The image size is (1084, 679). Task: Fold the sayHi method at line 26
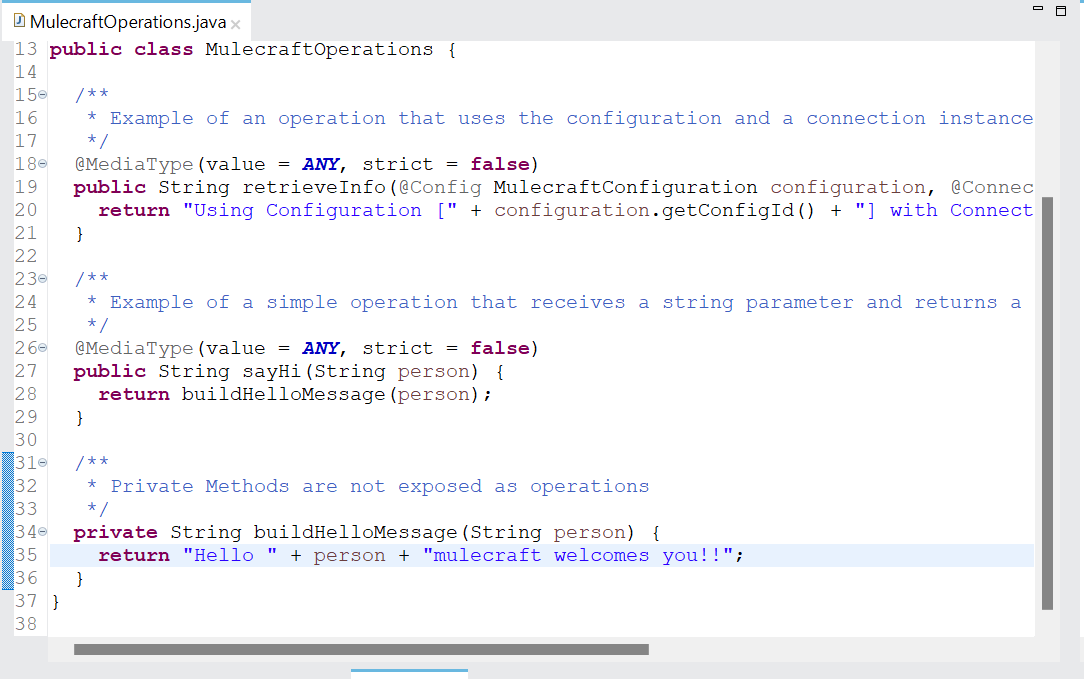tap(42, 349)
